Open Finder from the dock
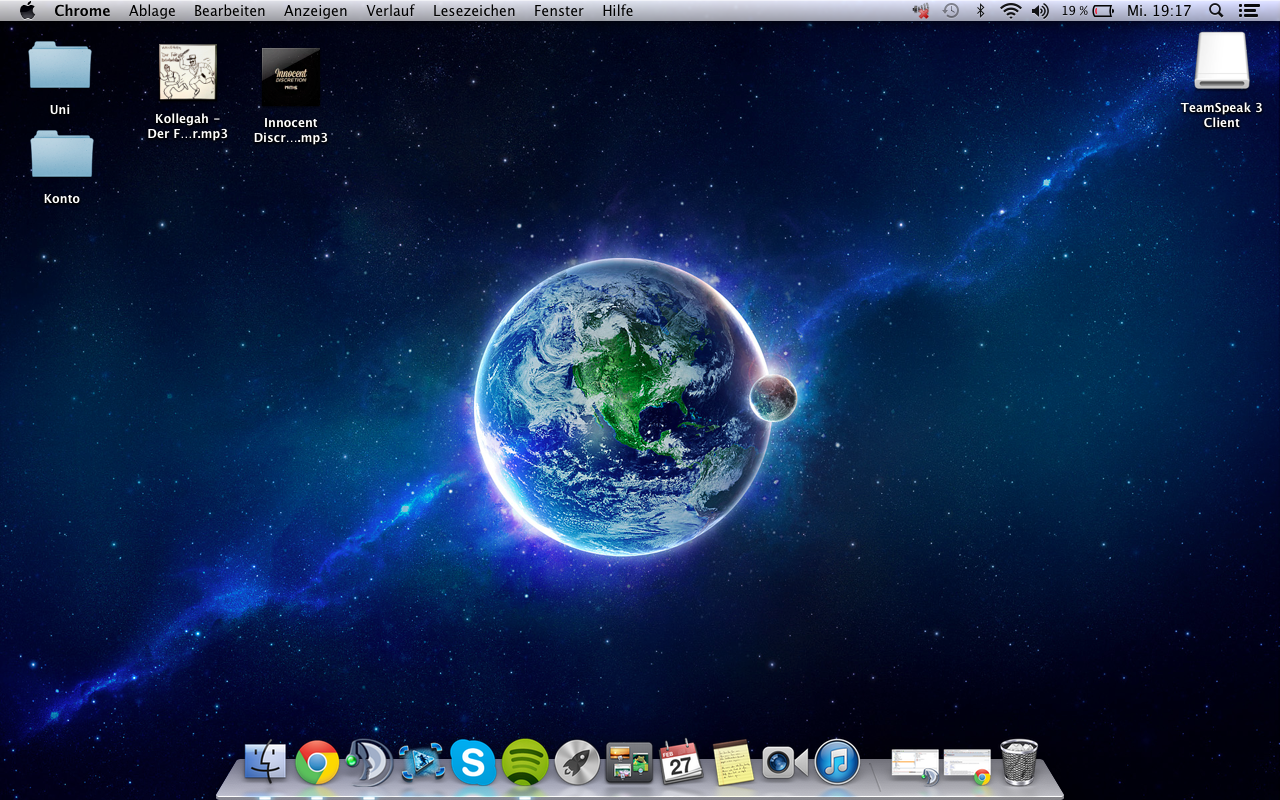 pyautogui.click(x=265, y=762)
